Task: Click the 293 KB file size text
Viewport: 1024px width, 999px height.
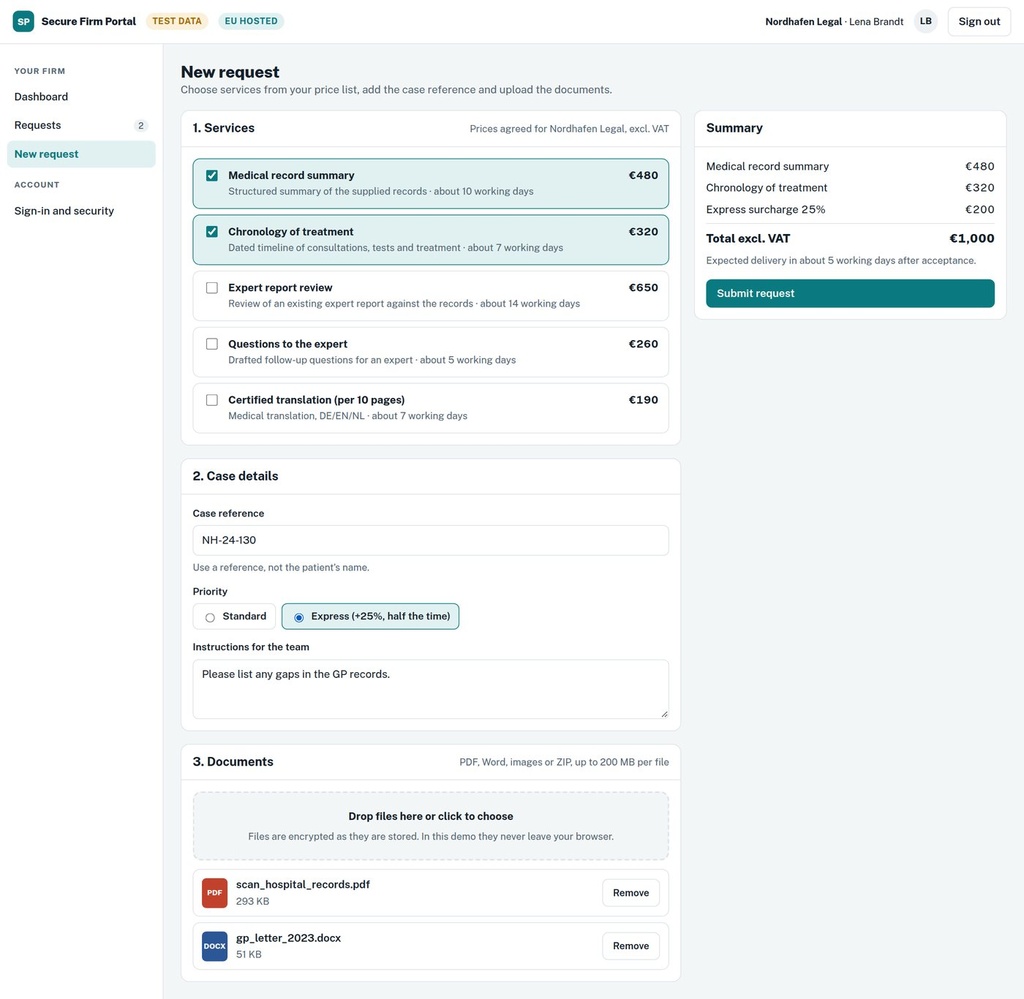Action: (252, 901)
